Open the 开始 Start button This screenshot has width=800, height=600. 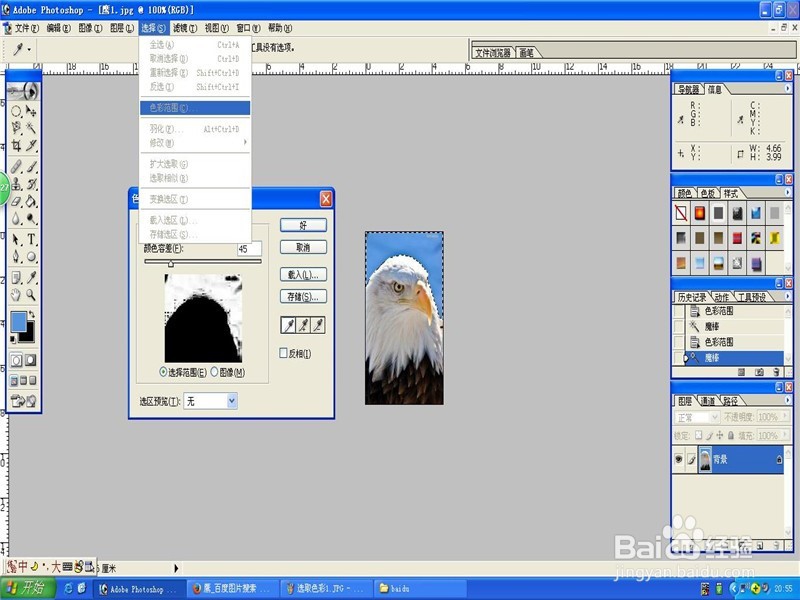pyautogui.click(x=28, y=588)
